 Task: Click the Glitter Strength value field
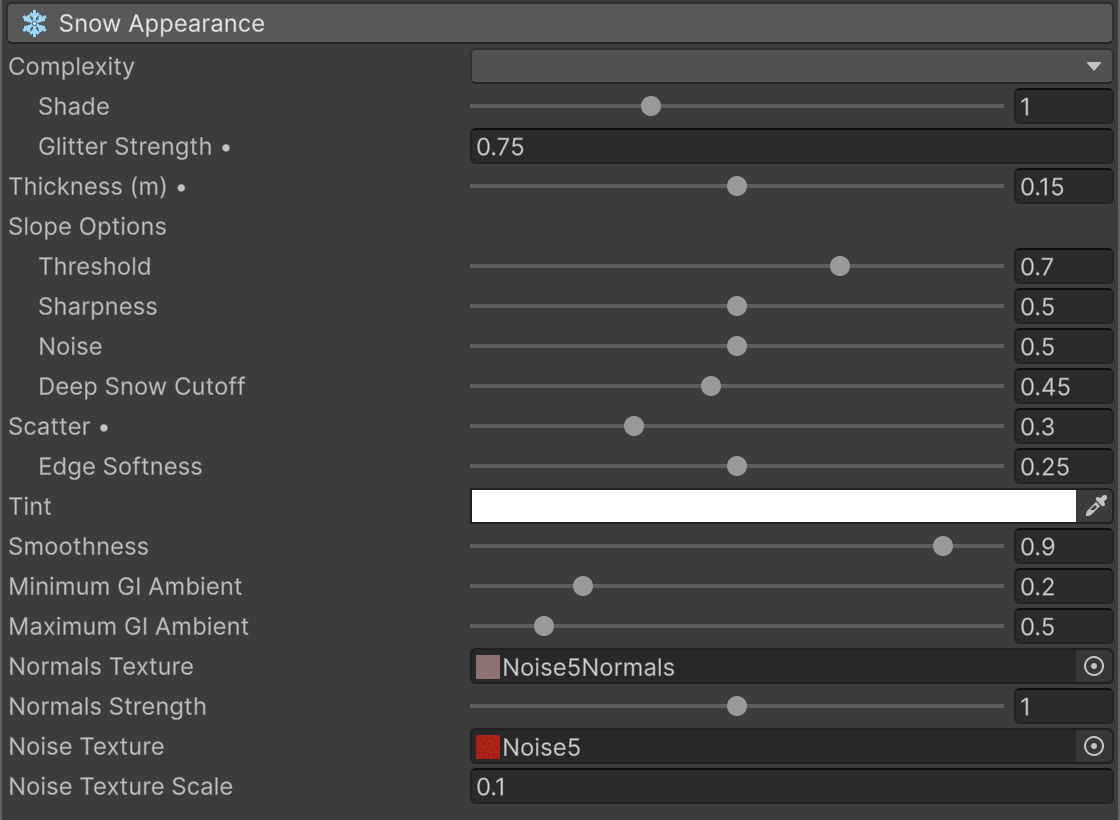pos(791,146)
